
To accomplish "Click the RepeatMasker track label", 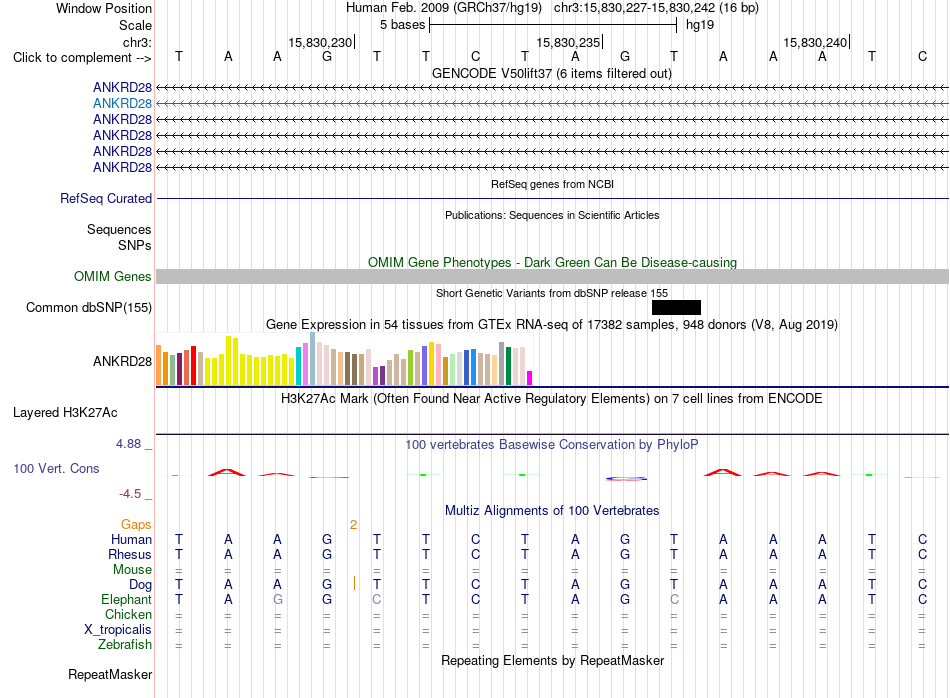I will click(x=110, y=674).
